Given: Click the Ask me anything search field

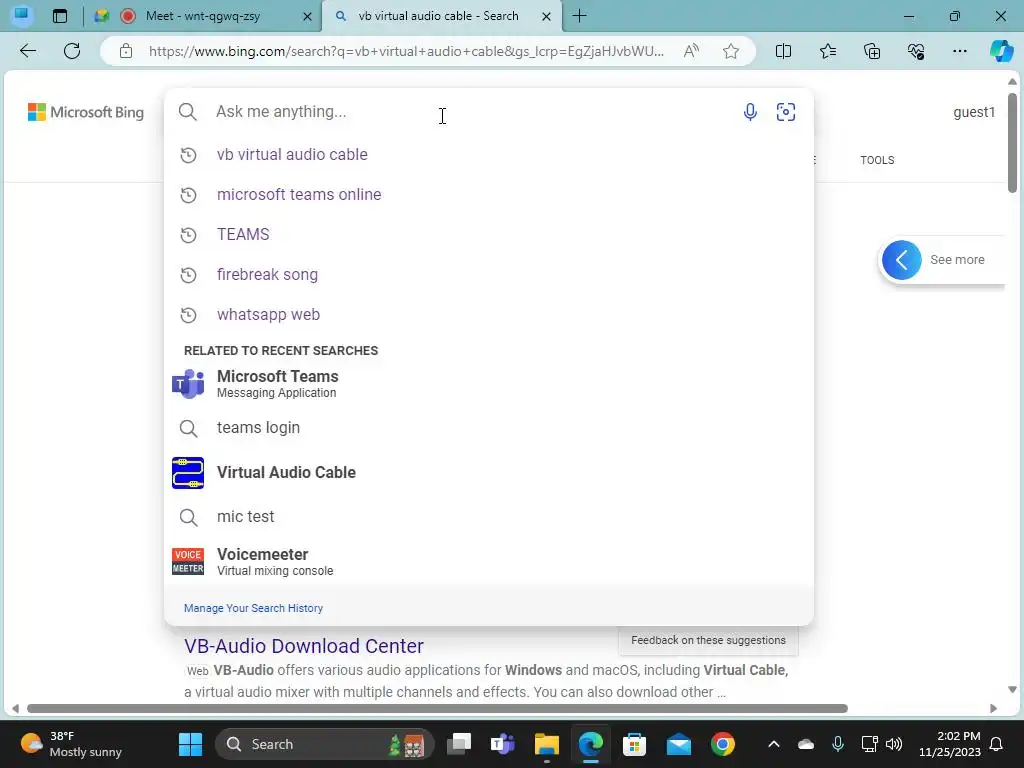Looking at the screenshot, I should (470, 112).
